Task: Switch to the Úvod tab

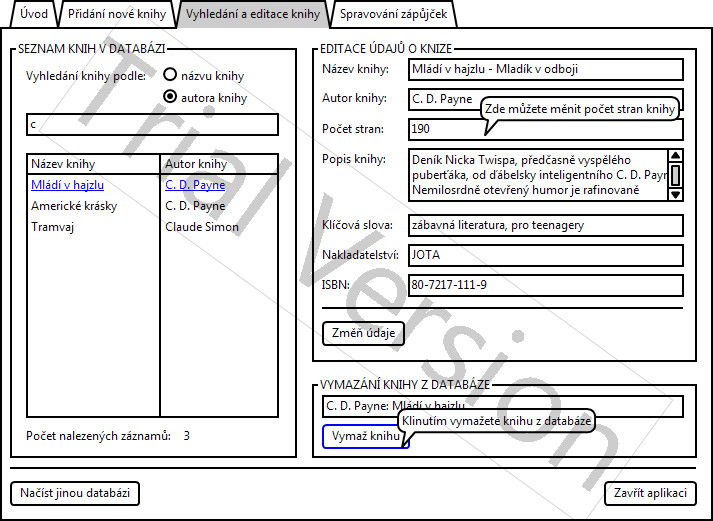Action: click(34, 14)
